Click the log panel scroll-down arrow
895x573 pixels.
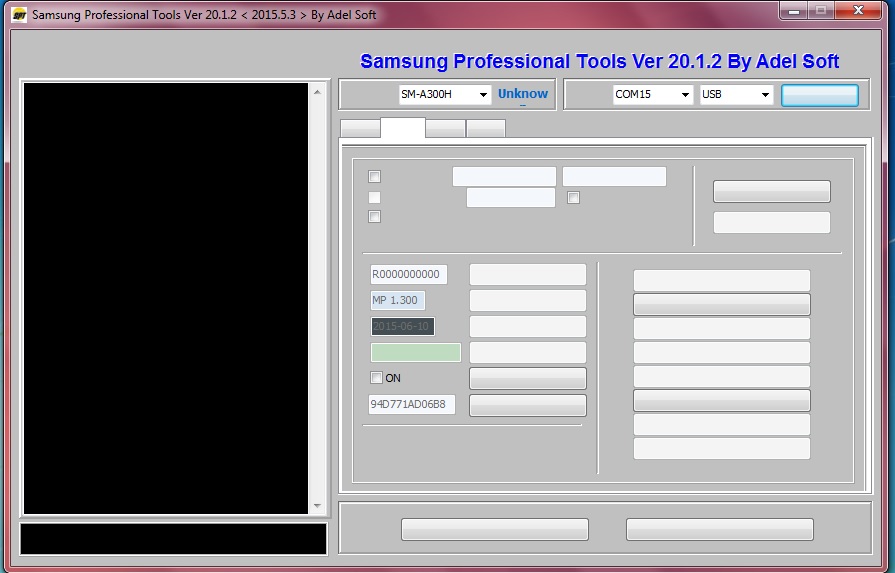[x=317, y=506]
